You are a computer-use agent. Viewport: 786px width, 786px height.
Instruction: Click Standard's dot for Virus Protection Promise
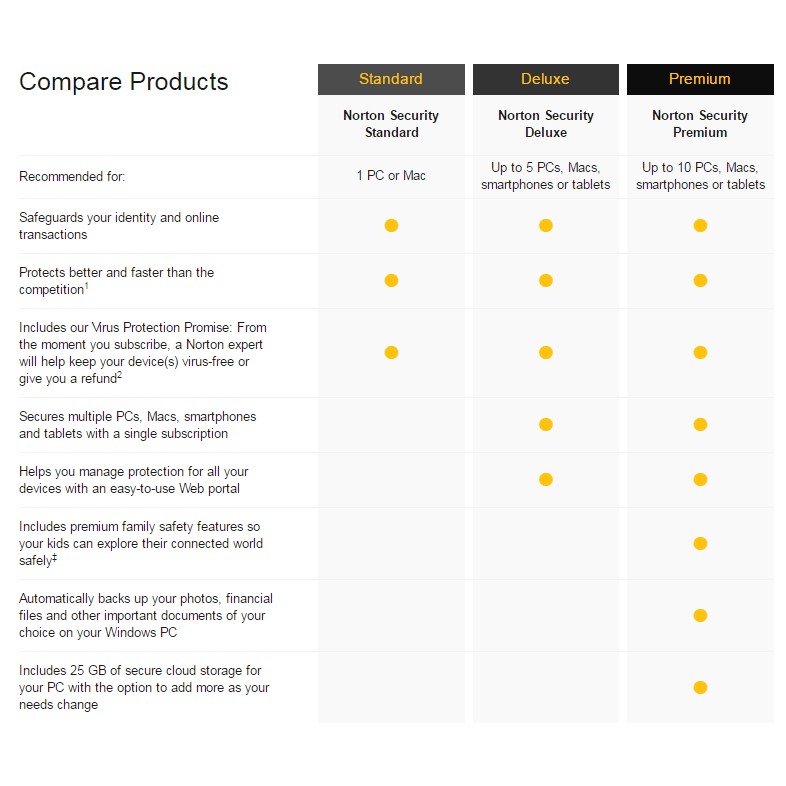coord(391,352)
